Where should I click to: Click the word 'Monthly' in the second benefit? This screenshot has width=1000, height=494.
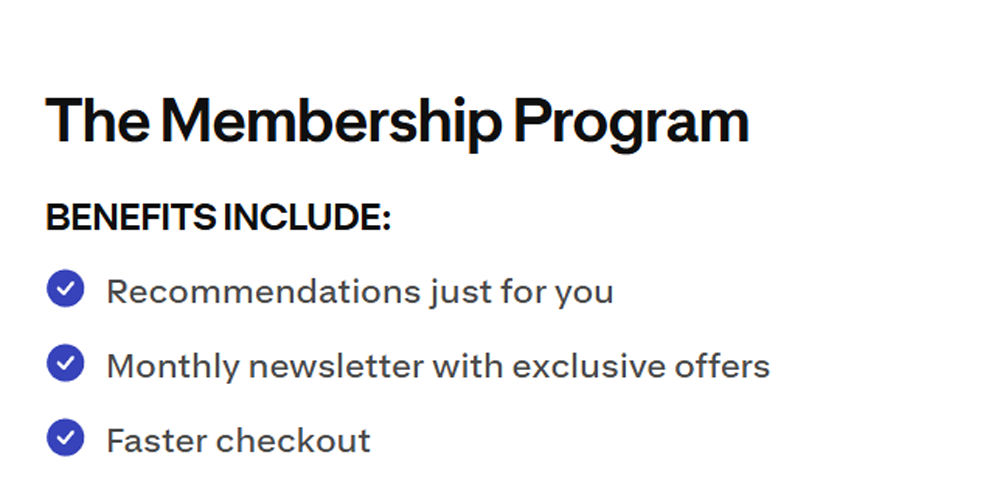pyautogui.click(x=172, y=366)
